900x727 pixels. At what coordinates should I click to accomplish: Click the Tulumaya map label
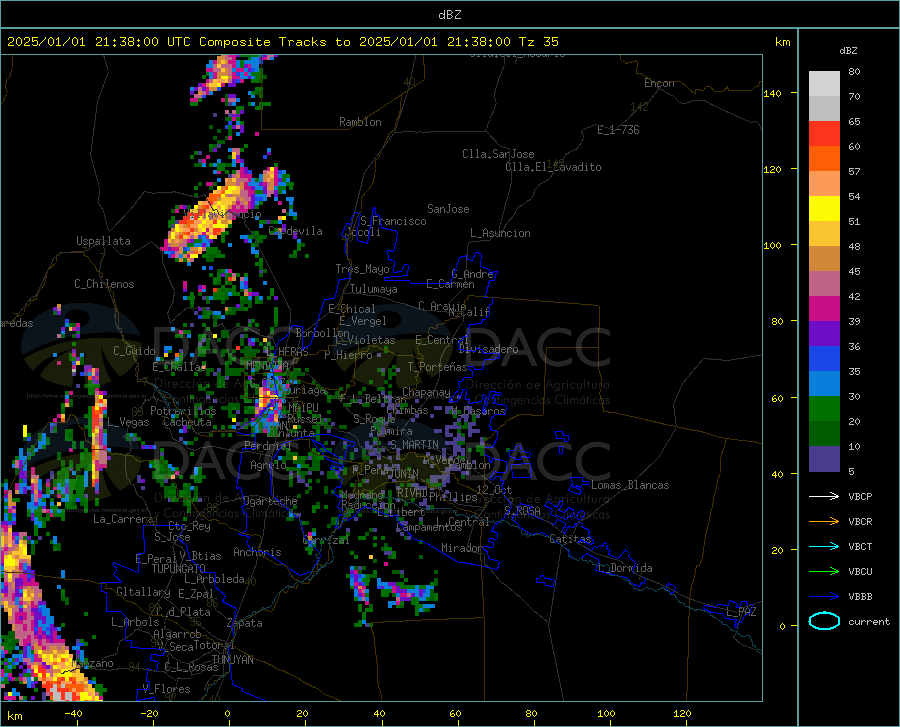pos(374,289)
